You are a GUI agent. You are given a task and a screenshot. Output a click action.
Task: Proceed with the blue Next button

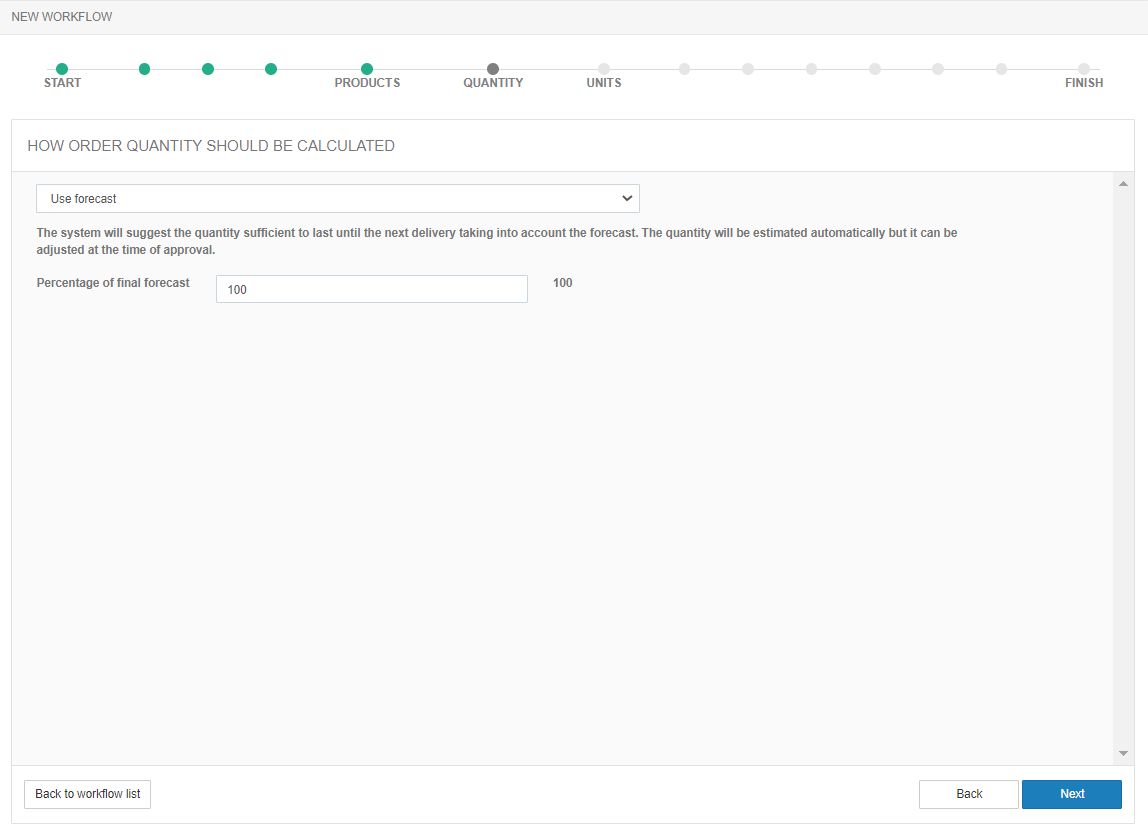point(1071,794)
